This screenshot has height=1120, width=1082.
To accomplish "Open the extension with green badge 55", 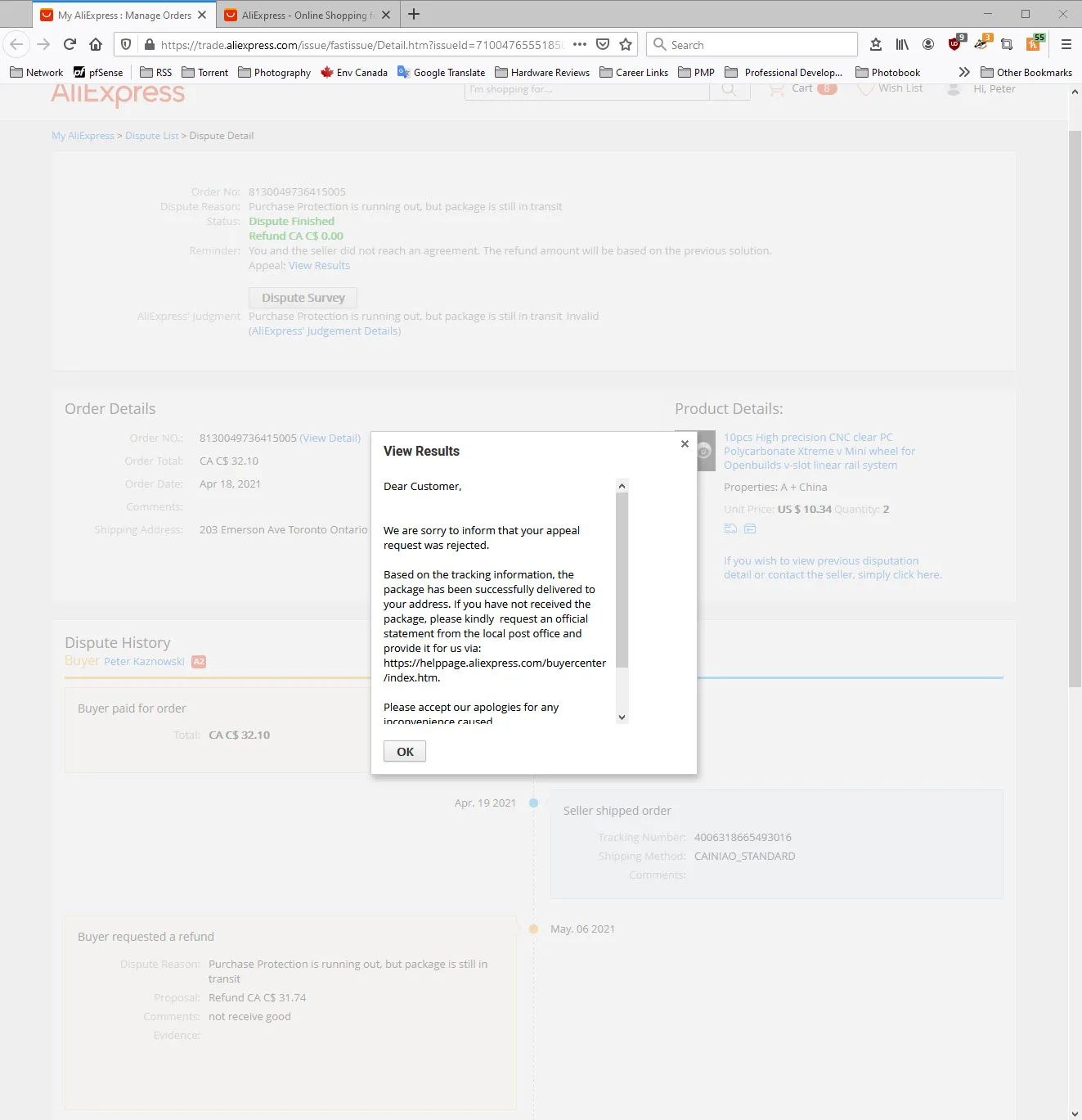I will pyautogui.click(x=1035, y=43).
